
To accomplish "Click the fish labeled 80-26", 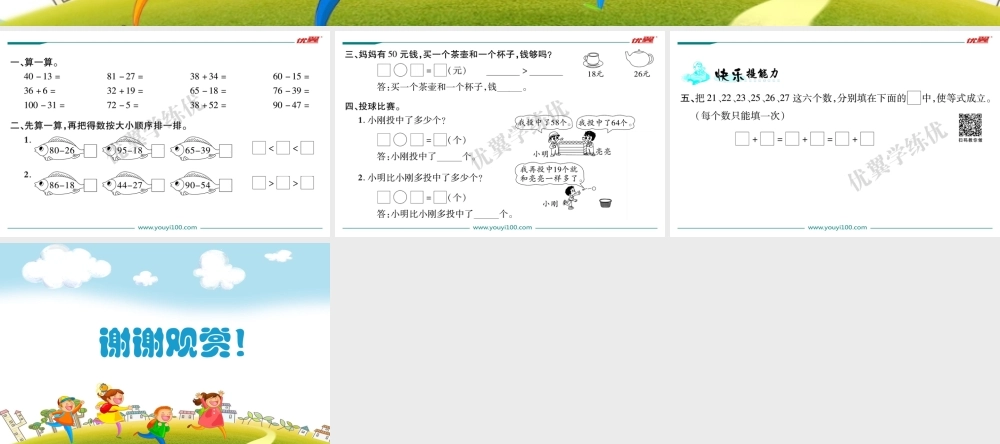I will pos(59,151).
